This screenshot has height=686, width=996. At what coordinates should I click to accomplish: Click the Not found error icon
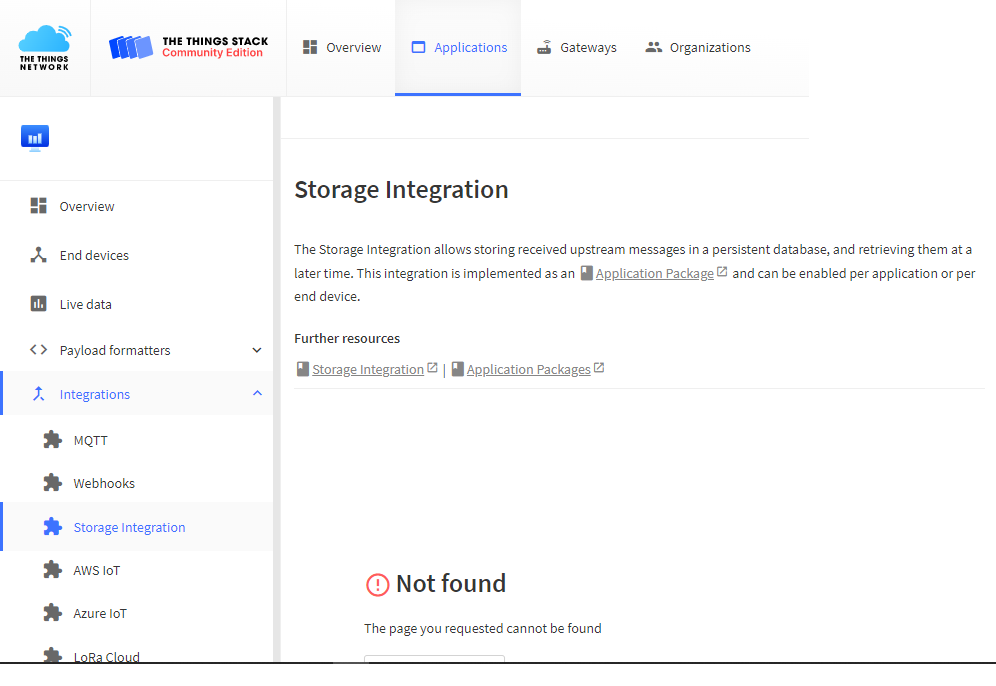377,584
